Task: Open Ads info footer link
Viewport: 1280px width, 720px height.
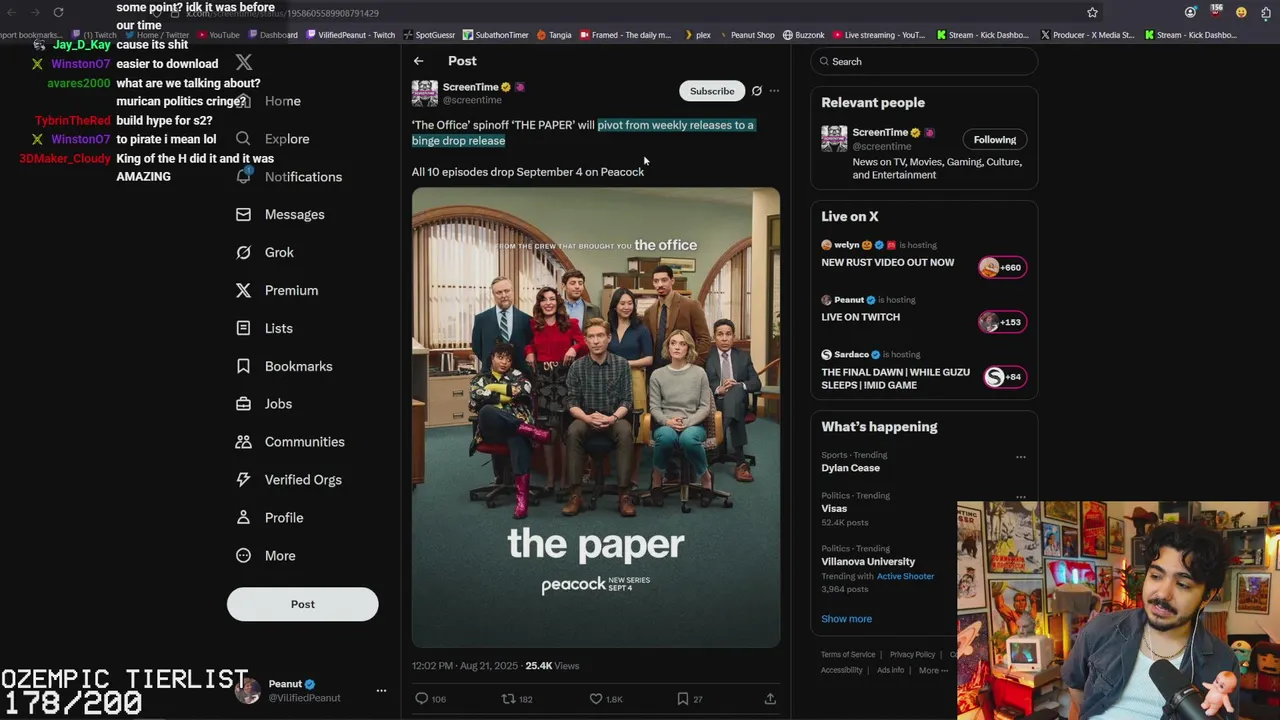Action: 890,670
